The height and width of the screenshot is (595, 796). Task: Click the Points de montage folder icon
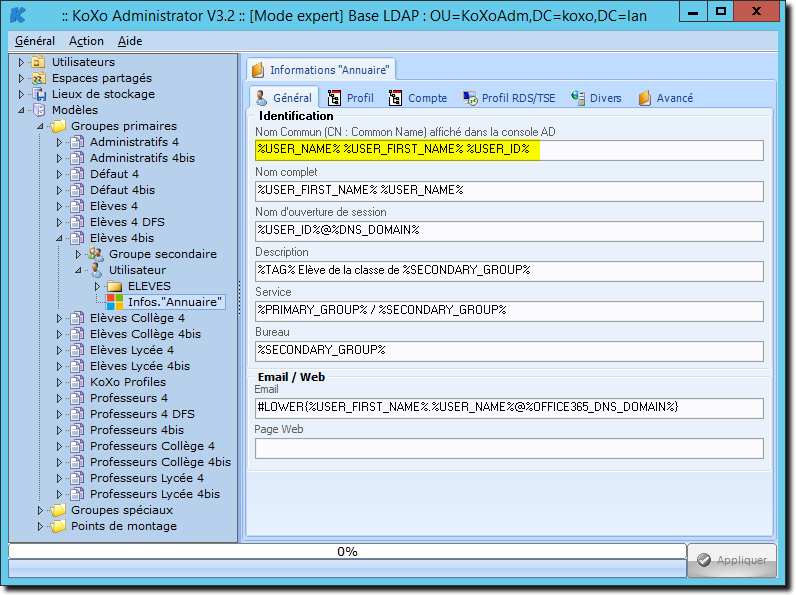[58, 526]
